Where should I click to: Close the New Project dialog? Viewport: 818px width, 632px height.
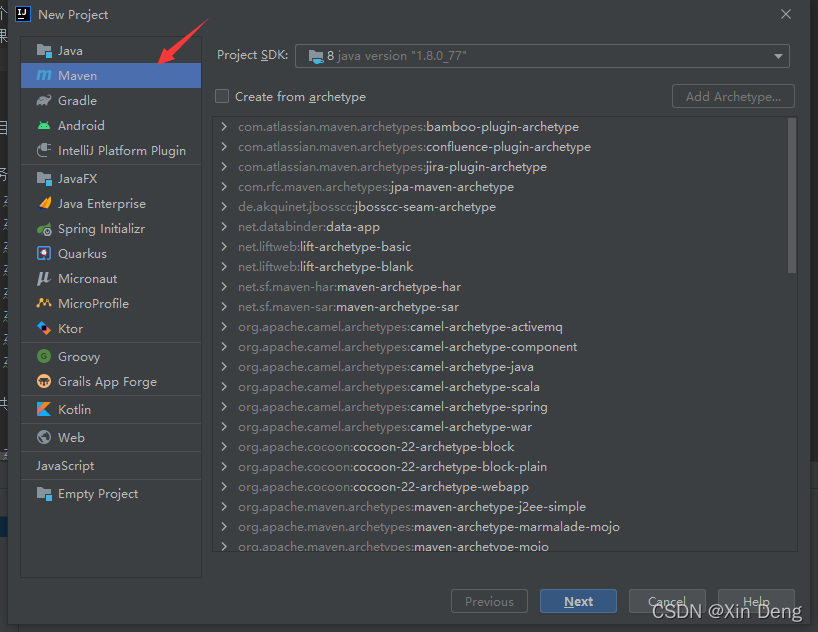click(786, 14)
